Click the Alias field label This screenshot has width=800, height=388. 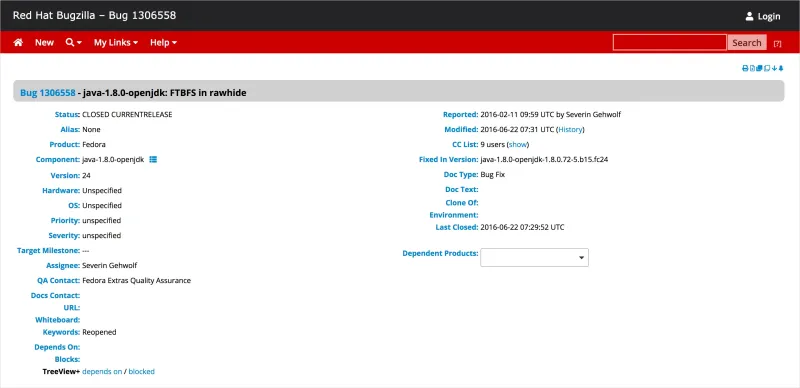70,130
